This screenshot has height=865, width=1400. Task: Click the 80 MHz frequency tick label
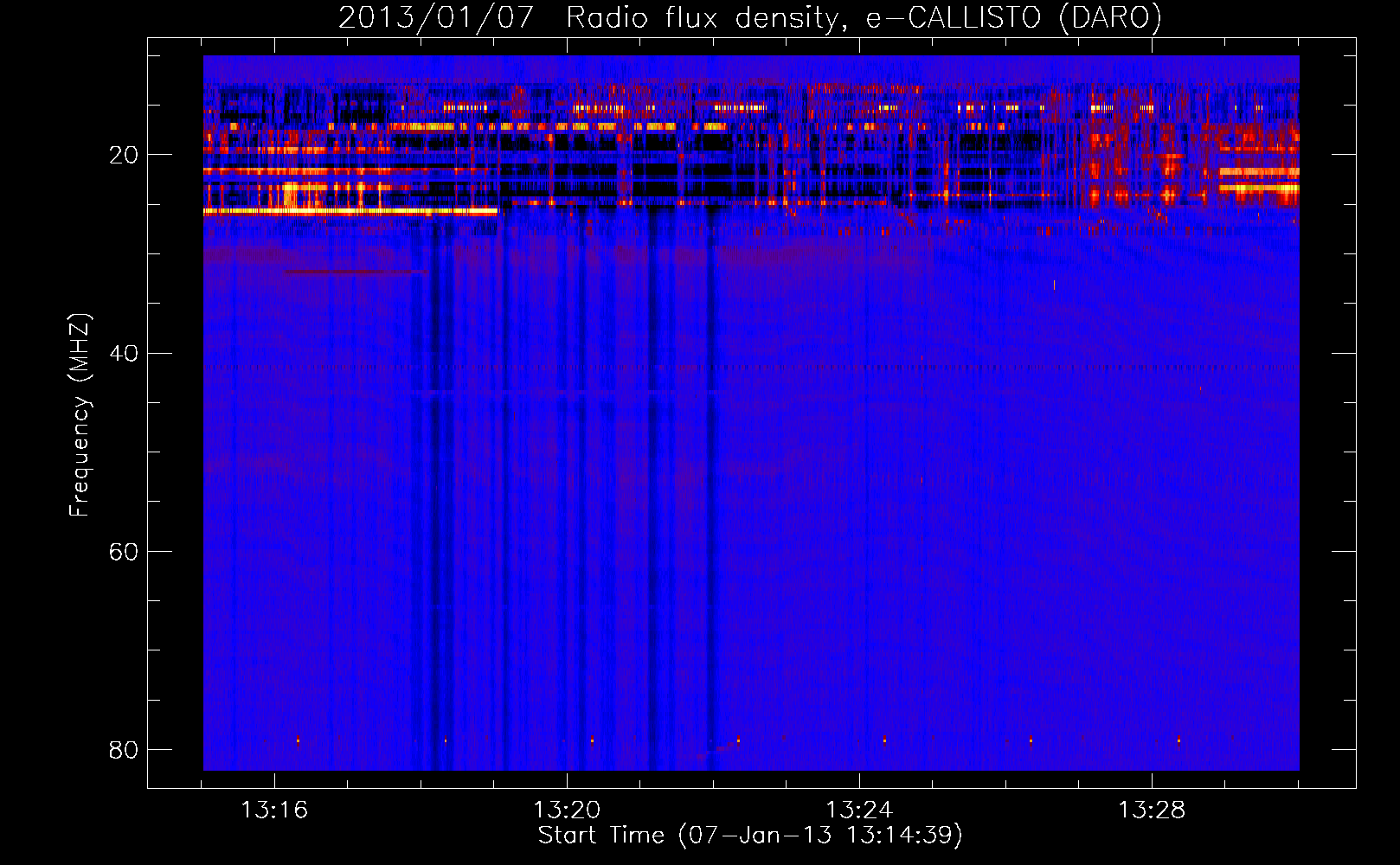click(124, 749)
